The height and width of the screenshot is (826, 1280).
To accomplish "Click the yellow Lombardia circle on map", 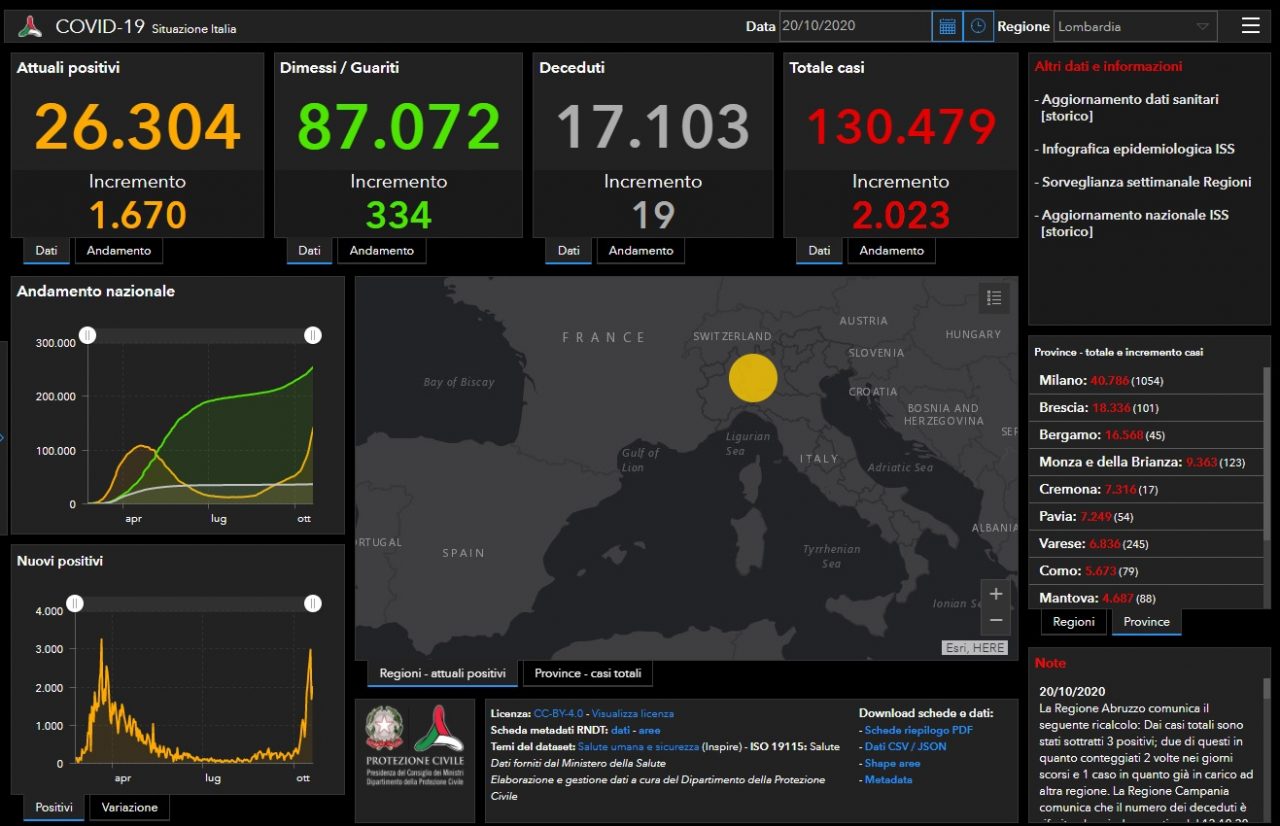I will 753,378.
